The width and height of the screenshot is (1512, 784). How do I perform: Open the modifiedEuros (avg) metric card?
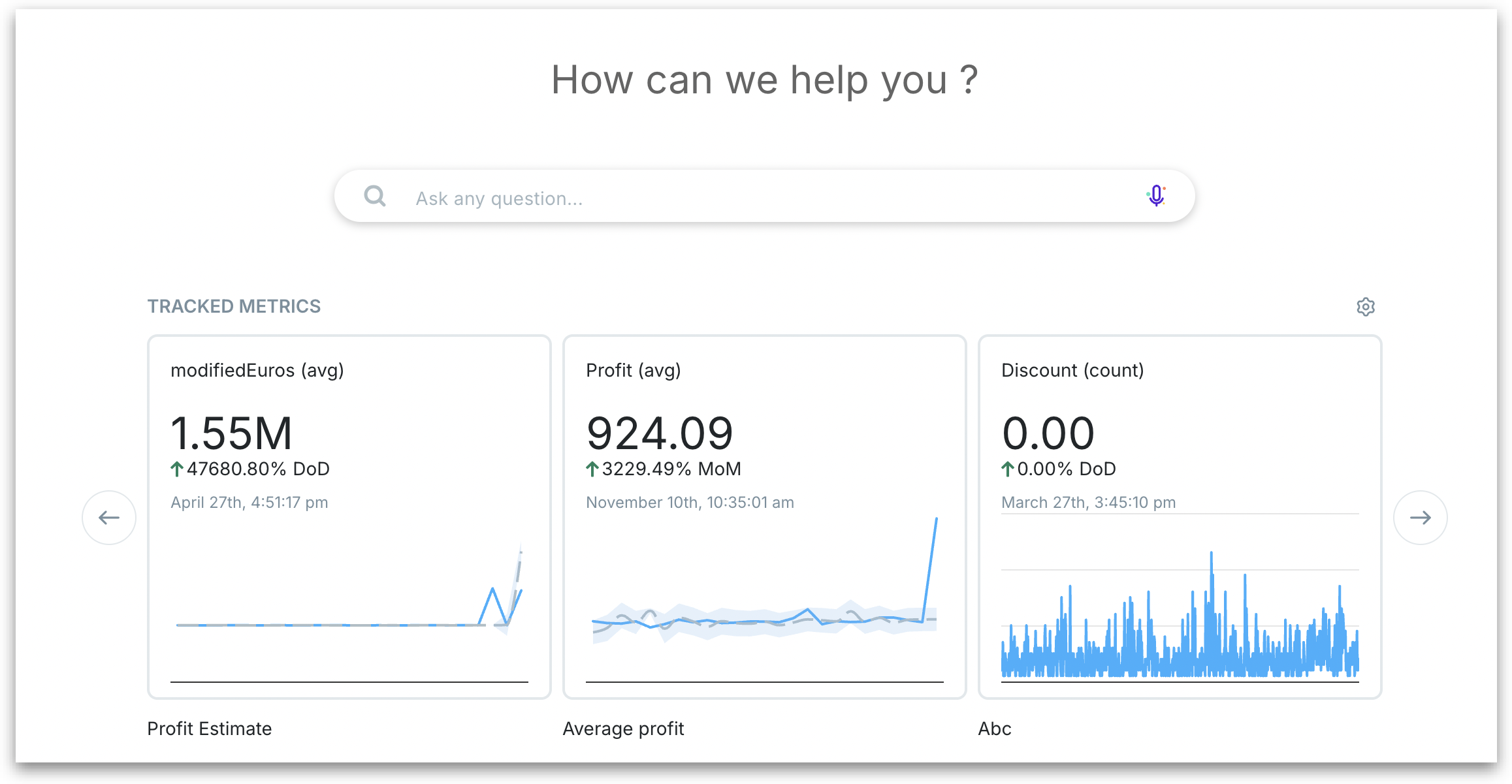tap(257, 370)
